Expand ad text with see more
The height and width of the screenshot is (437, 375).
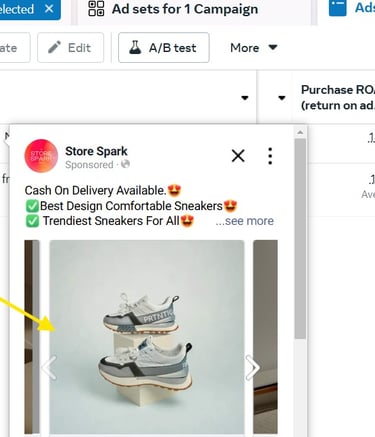pyautogui.click(x=244, y=221)
